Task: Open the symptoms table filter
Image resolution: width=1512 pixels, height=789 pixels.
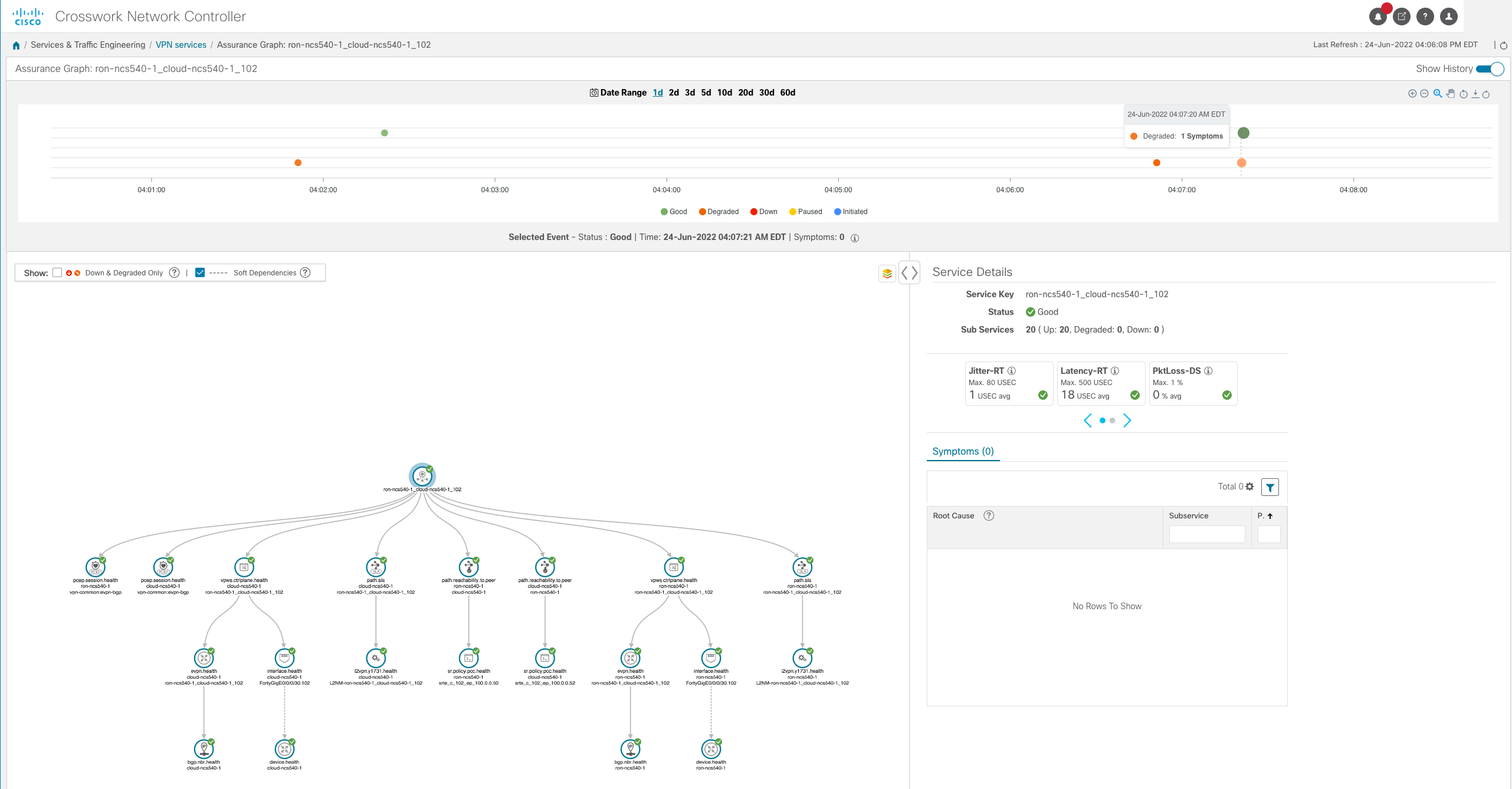Action: tap(1270, 487)
